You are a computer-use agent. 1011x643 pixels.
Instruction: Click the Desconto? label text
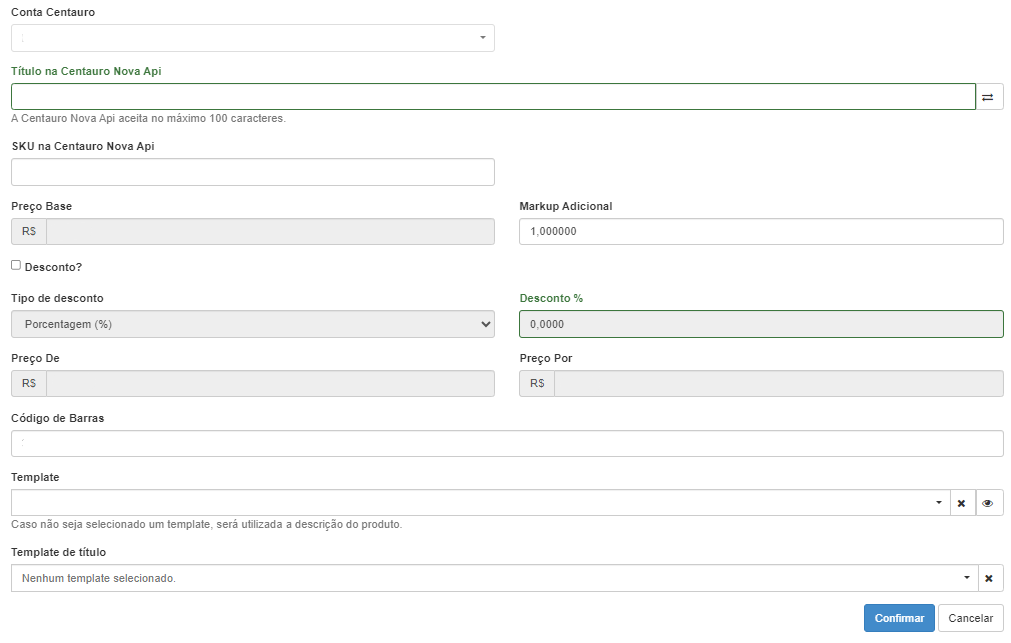54,267
